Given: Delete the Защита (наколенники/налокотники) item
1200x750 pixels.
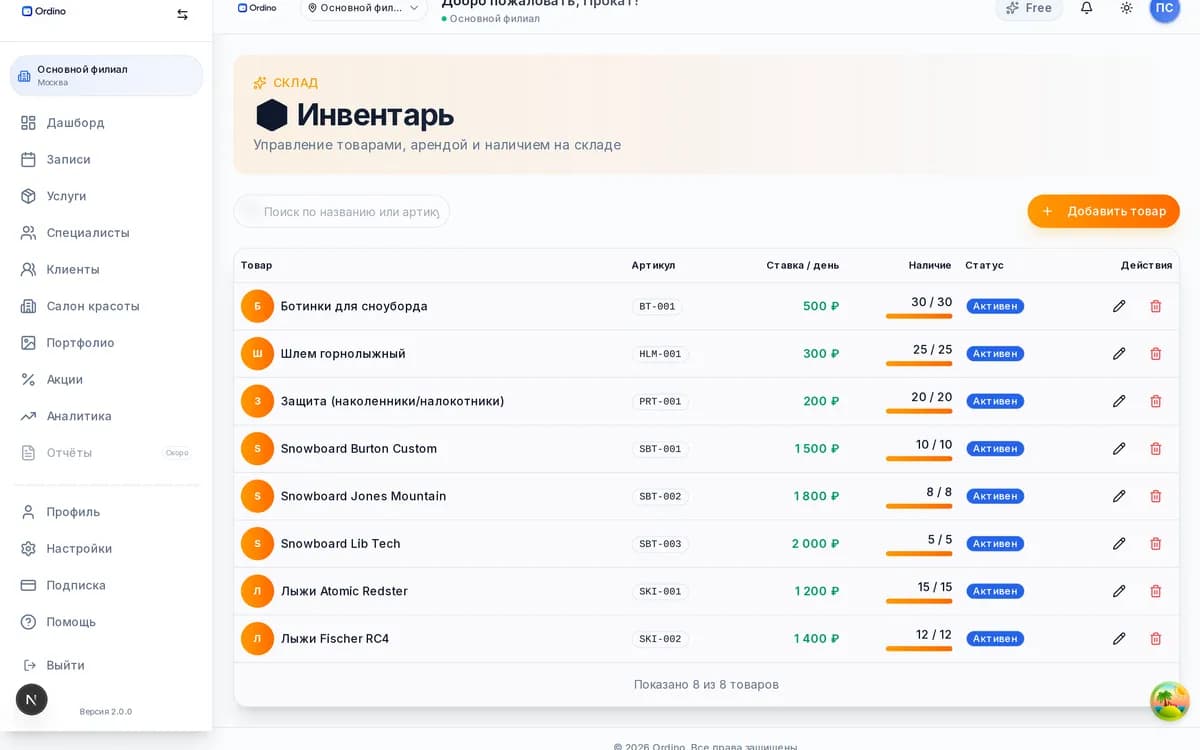Looking at the screenshot, I should pyautogui.click(x=1156, y=401).
